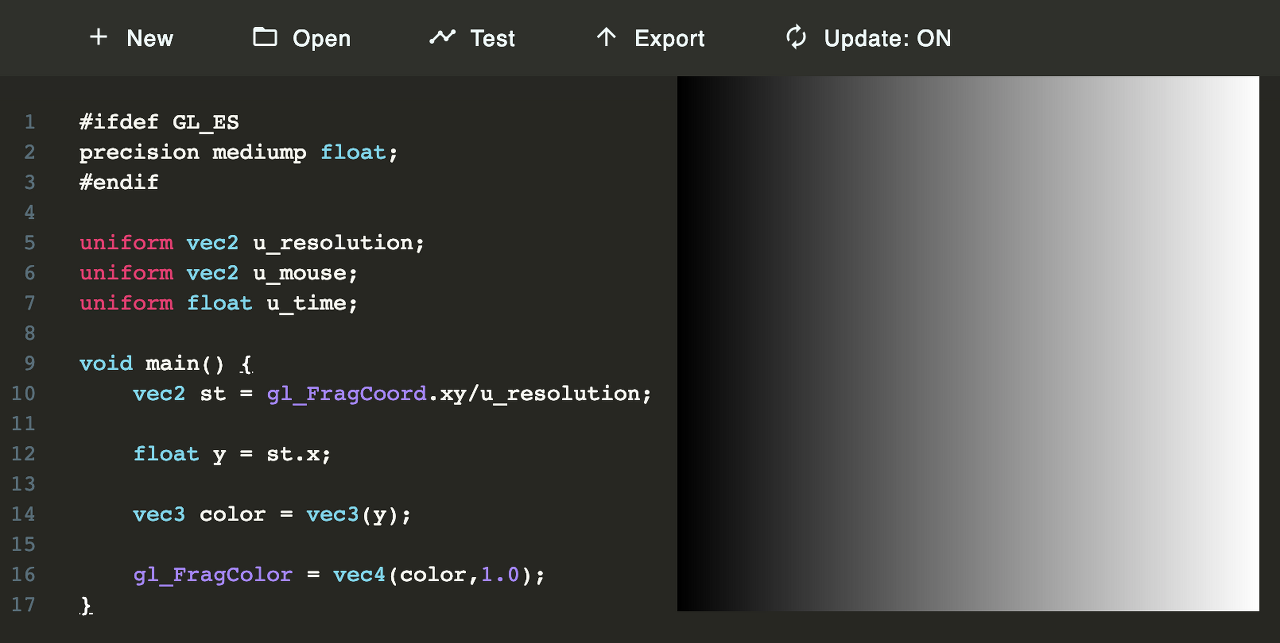Click the upward arrow Export icon
The height and width of the screenshot is (643, 1280).
(x=606, y=38)
